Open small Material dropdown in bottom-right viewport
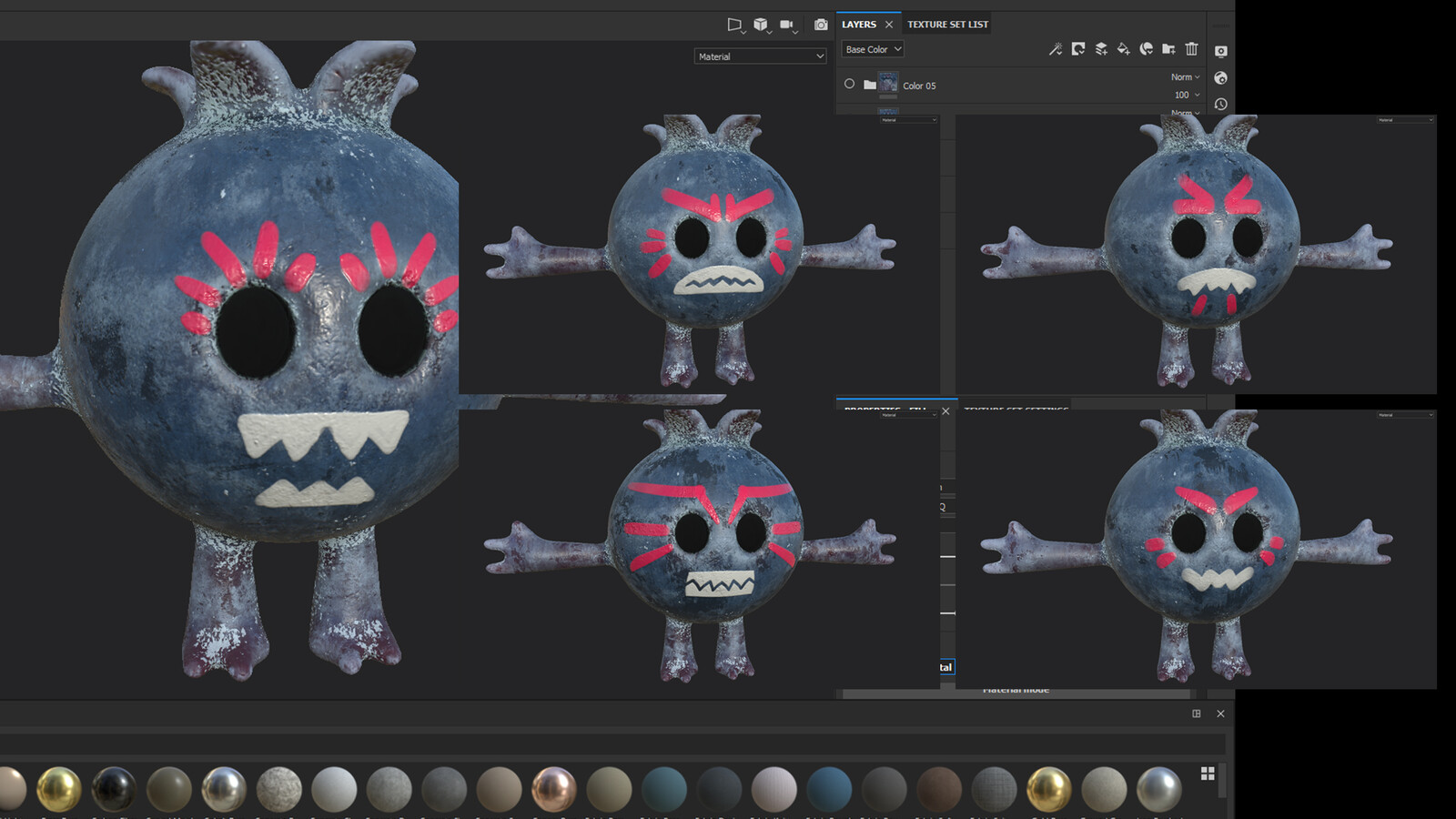Image resolution: width=1456 pixels, height=819 pixels. (x=1405, y=415)
